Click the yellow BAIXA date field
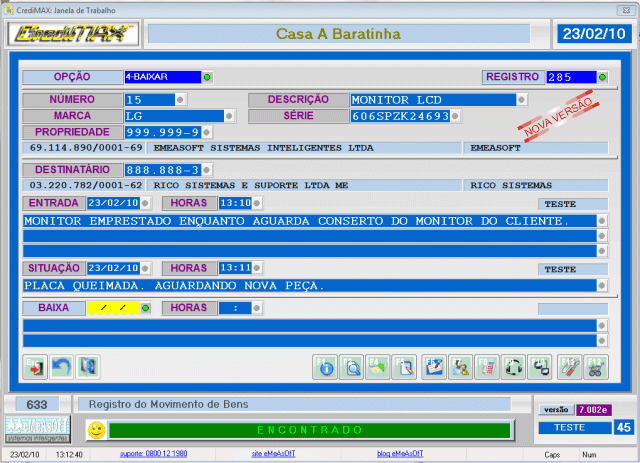This screenshot has height=463, width=640. [x=111, y=308]
